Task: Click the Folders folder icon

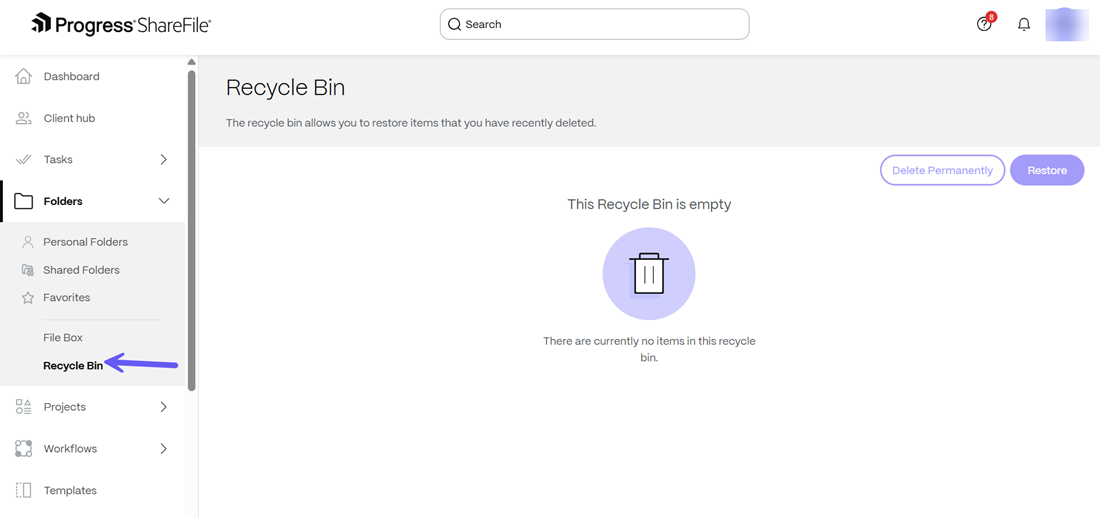Action: (24, 201)
